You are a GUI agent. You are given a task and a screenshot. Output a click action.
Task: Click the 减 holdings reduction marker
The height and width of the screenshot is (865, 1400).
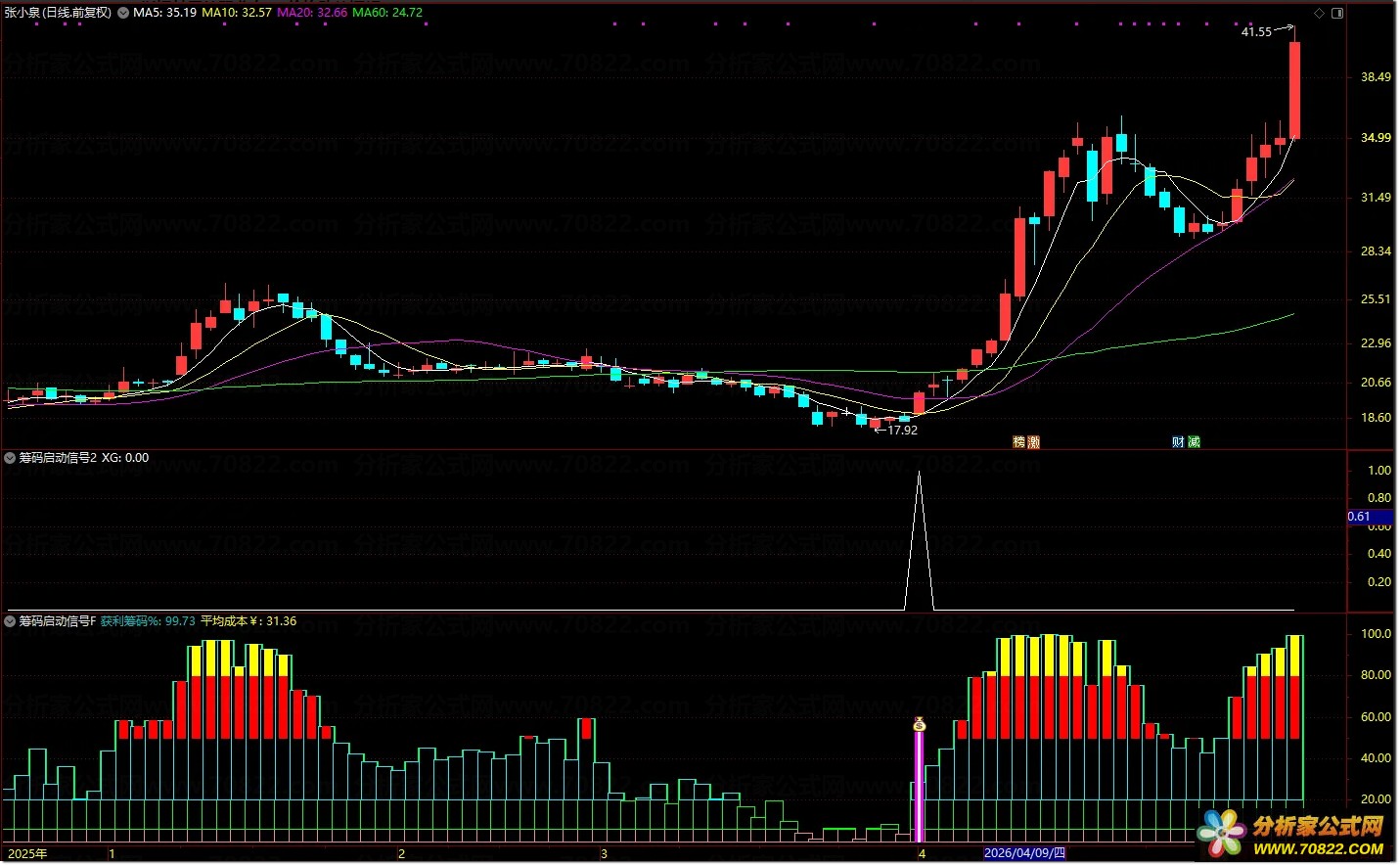1193,442
